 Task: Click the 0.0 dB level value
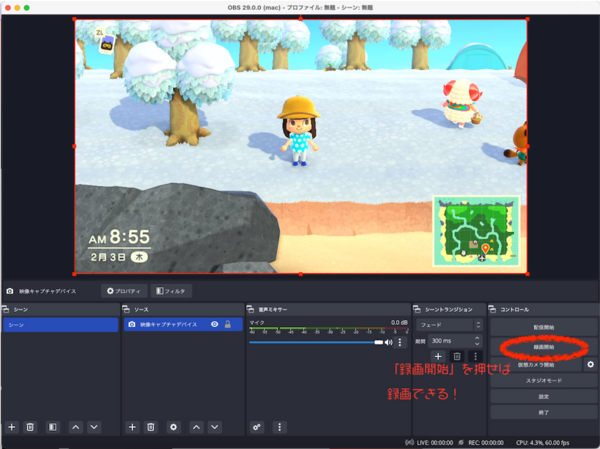click(x=399, y=322)
